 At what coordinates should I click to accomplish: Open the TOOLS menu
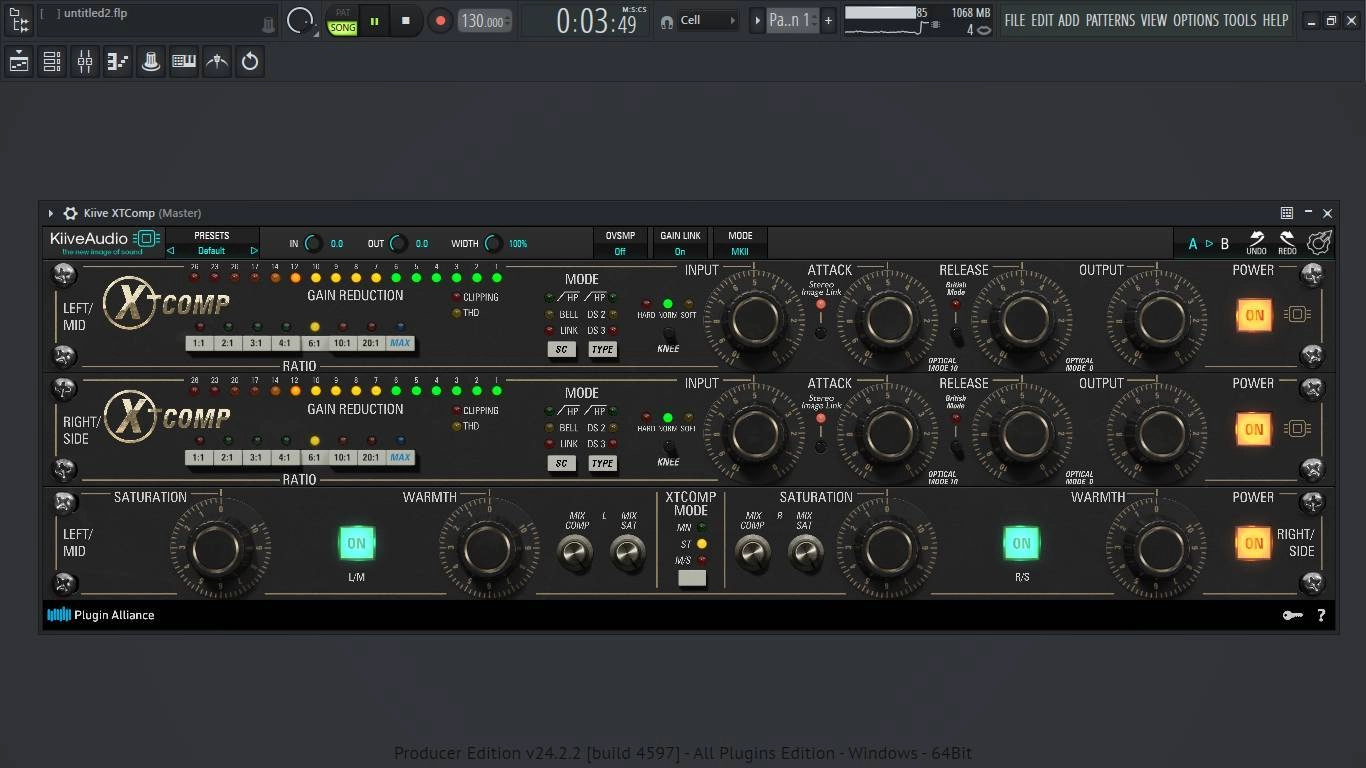(1240, 20)
